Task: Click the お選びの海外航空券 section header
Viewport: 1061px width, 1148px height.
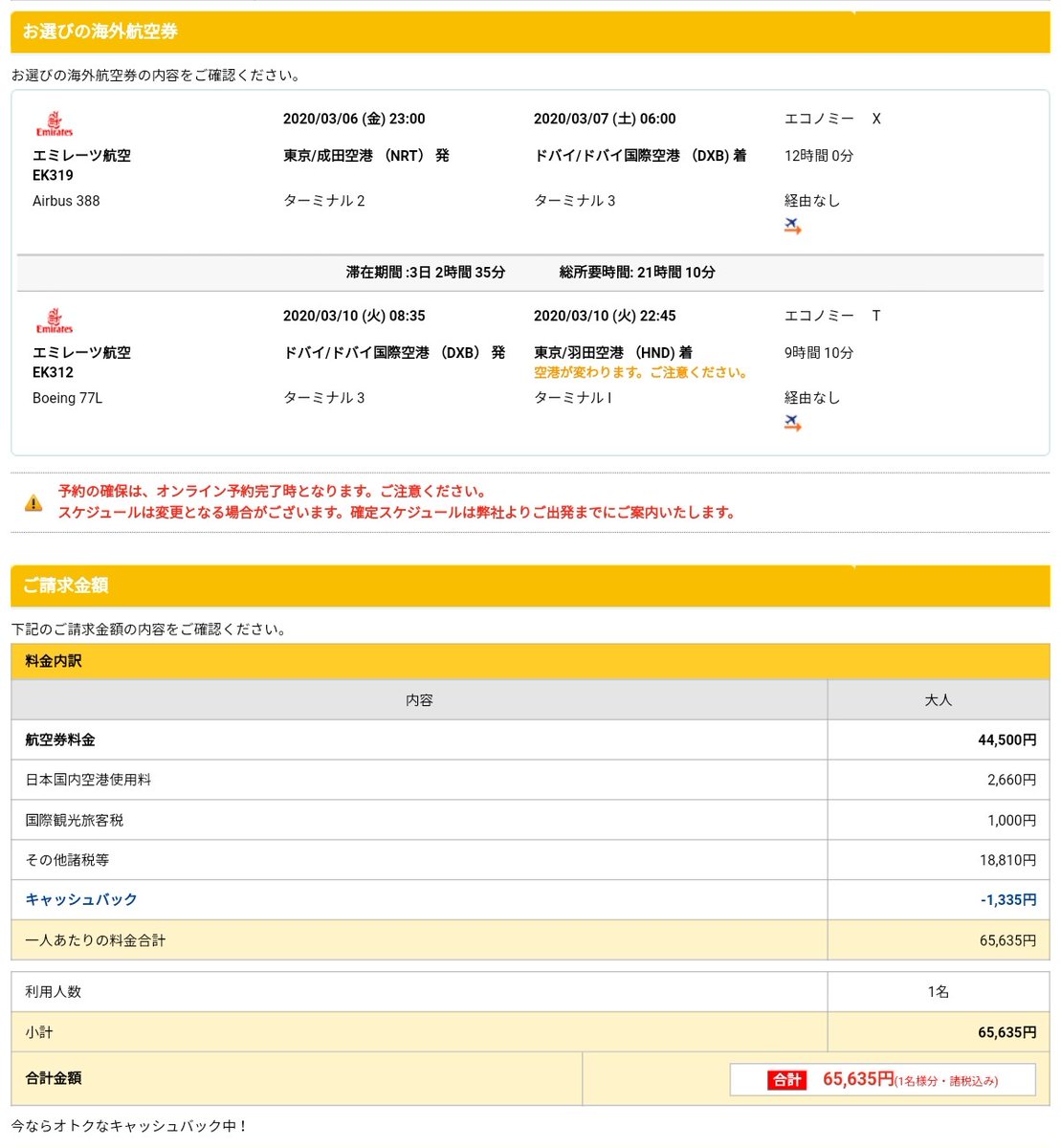Action: pyautogui.click(x=530, y=32)
